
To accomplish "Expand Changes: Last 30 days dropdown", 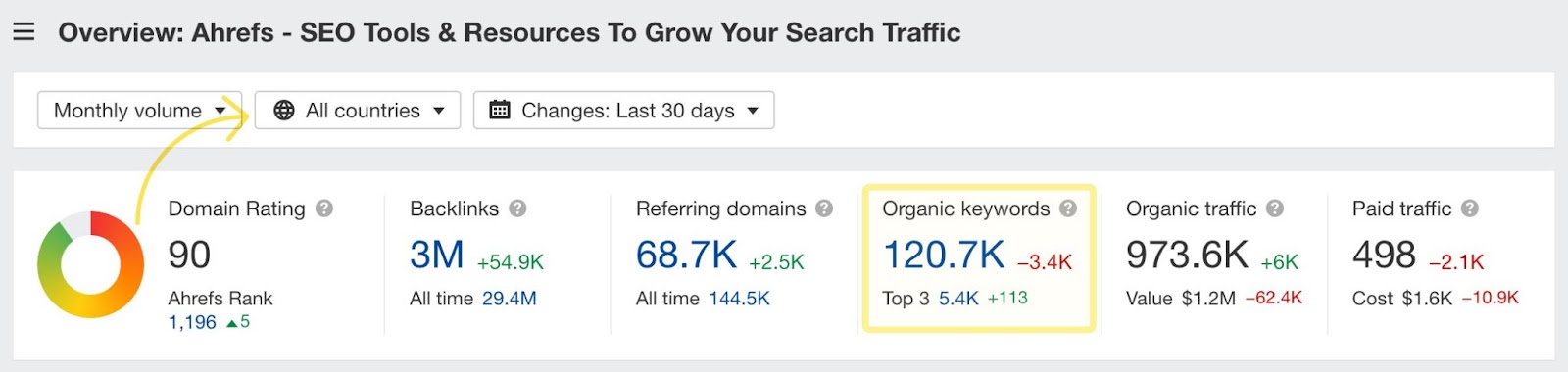I will pos(624,111).
